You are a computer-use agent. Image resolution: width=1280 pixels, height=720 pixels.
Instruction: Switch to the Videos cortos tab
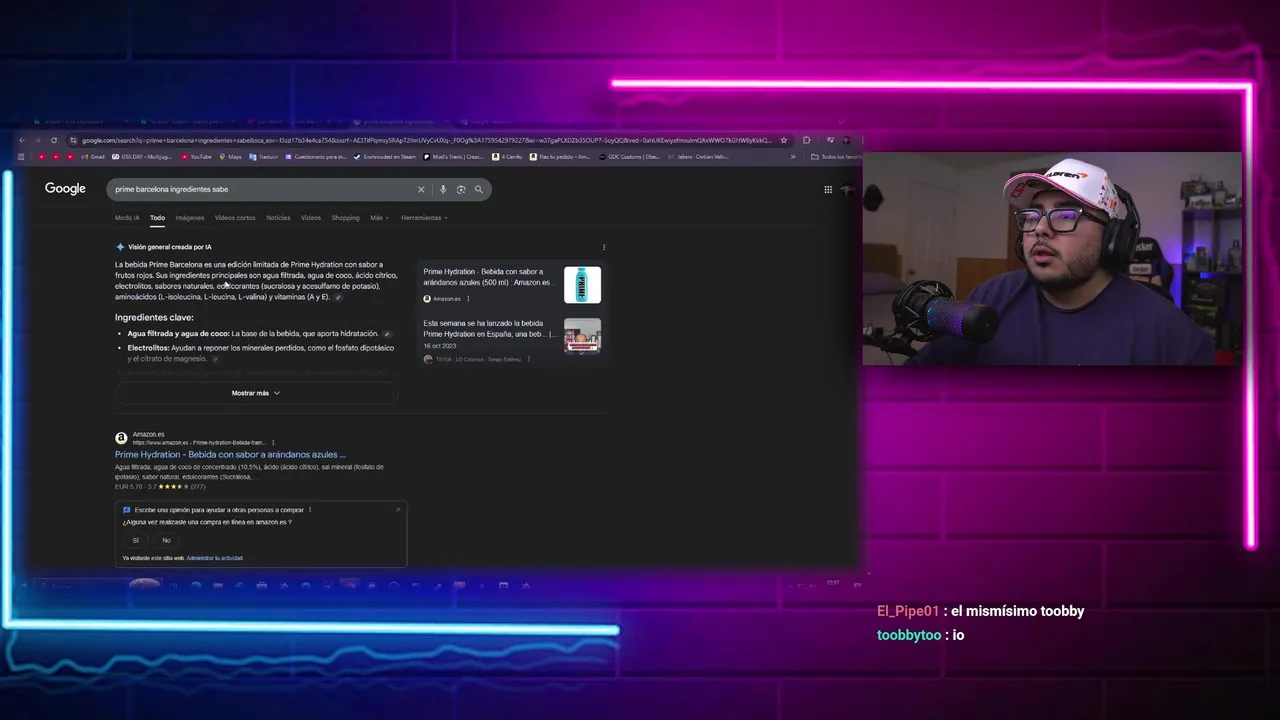tap(235, 218)
